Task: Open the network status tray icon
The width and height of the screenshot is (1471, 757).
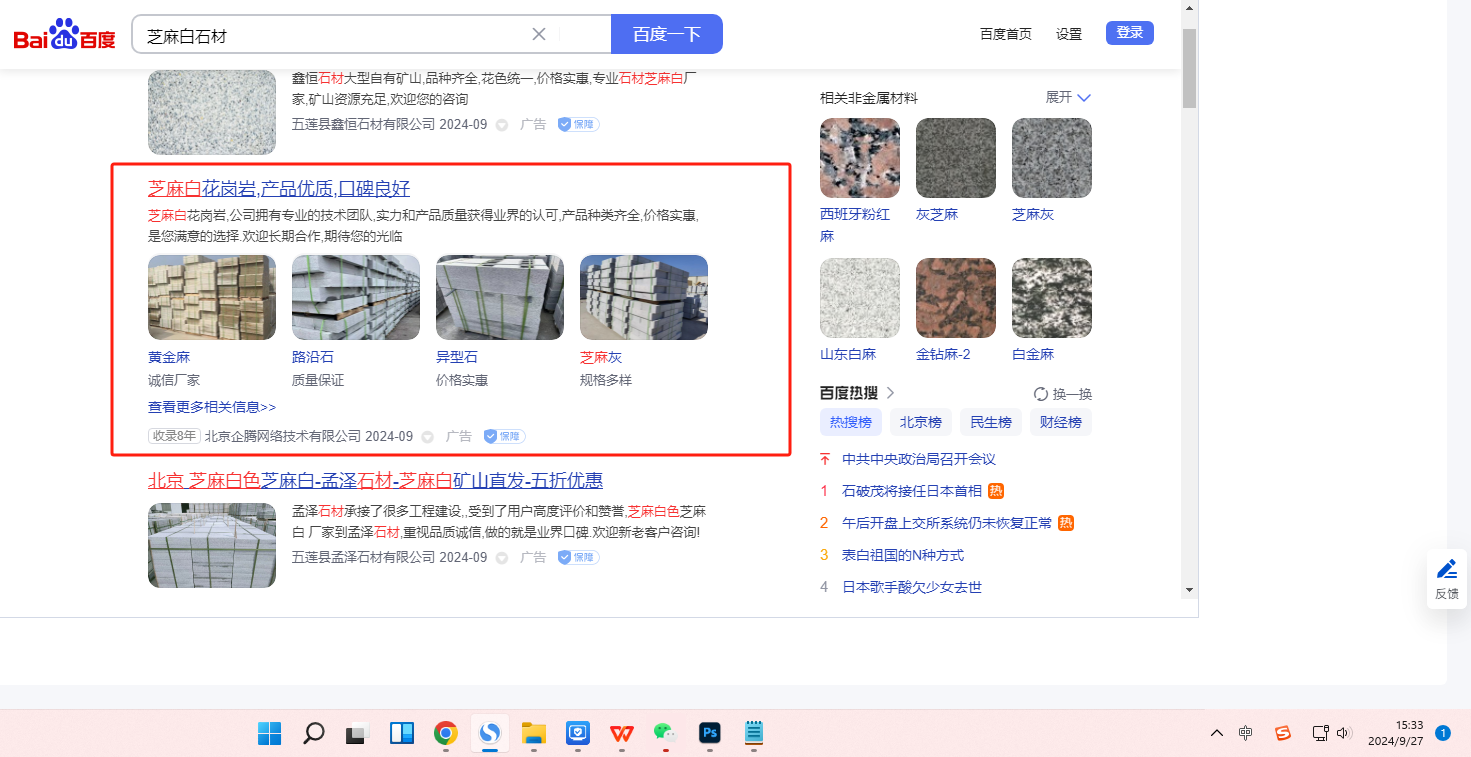Action: coord(1320,733)
